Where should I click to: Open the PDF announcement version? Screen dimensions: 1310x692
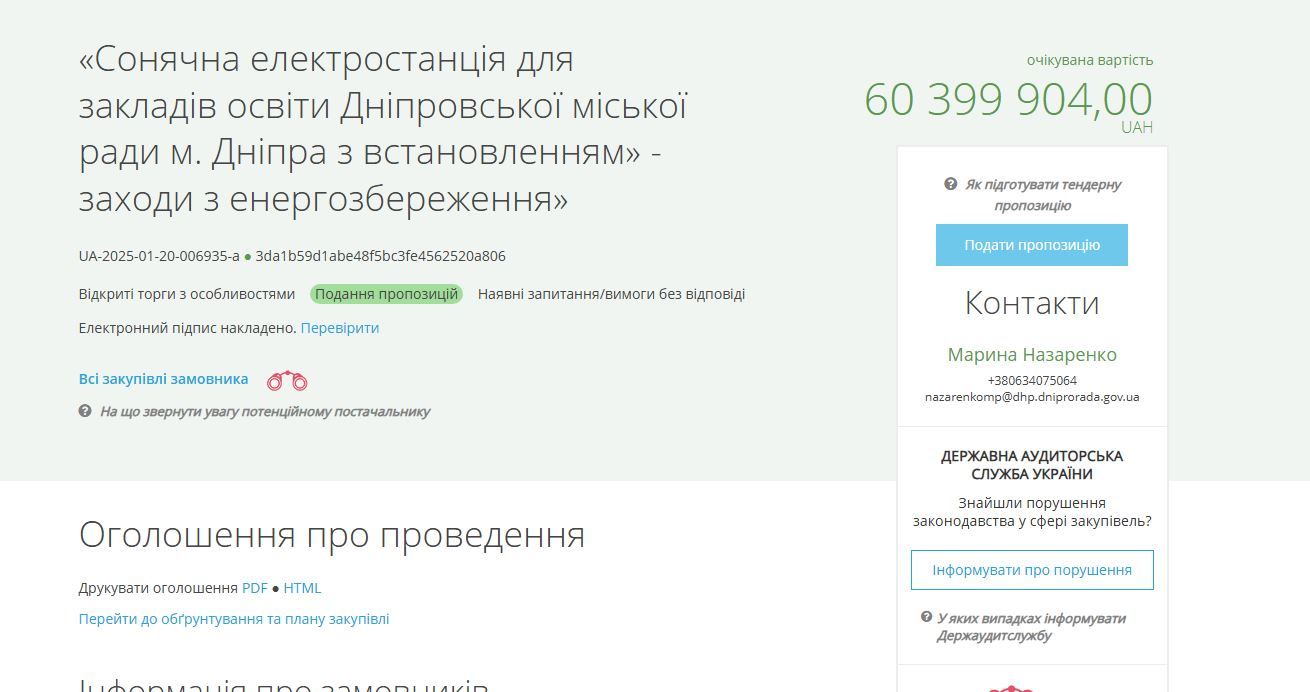click(256, 587)
